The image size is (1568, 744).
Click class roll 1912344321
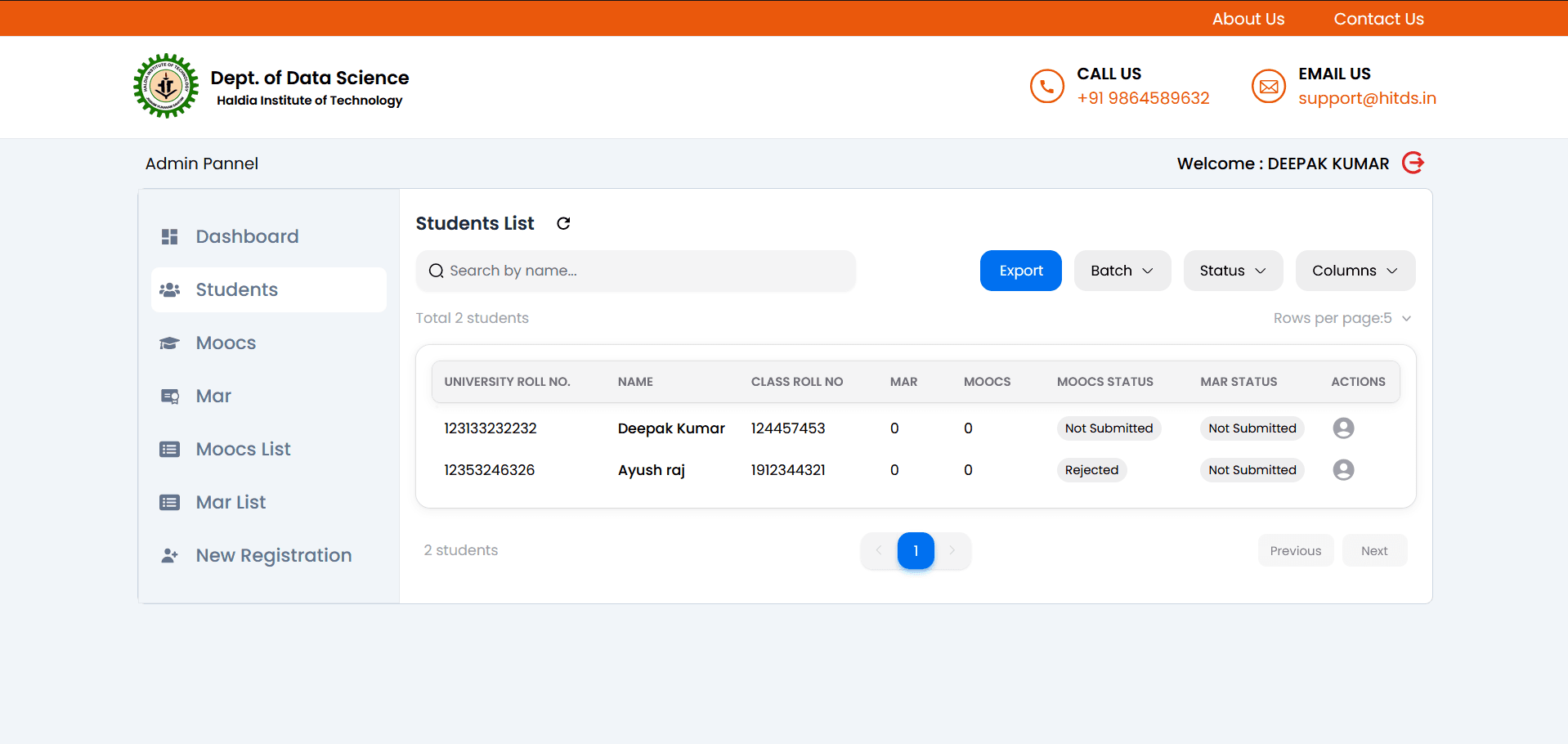(x=788, y=470)
